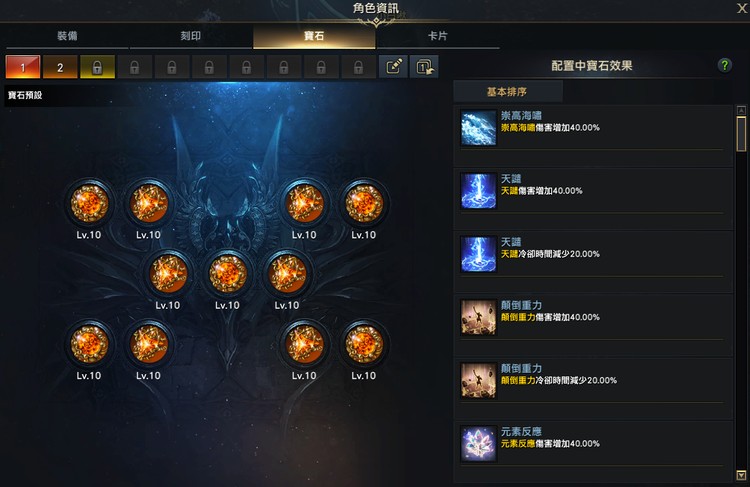The image size is (750, 487).
Task: Click the bottom-right Lv.10 gem
Action: tap(364, 344)
